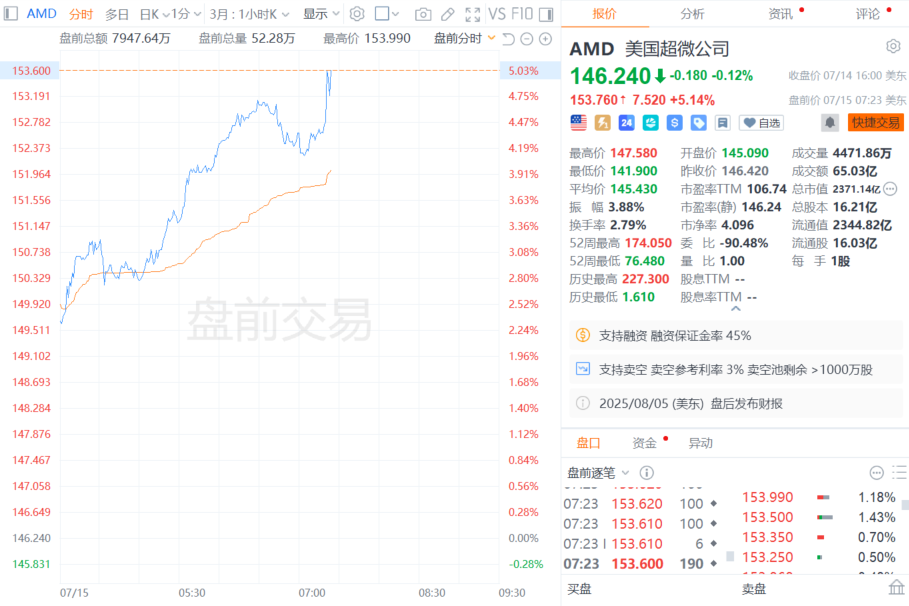Select the 分时 intraday chart tab
The height and width of the screenshot is (606, 909).
click(81, 14)
